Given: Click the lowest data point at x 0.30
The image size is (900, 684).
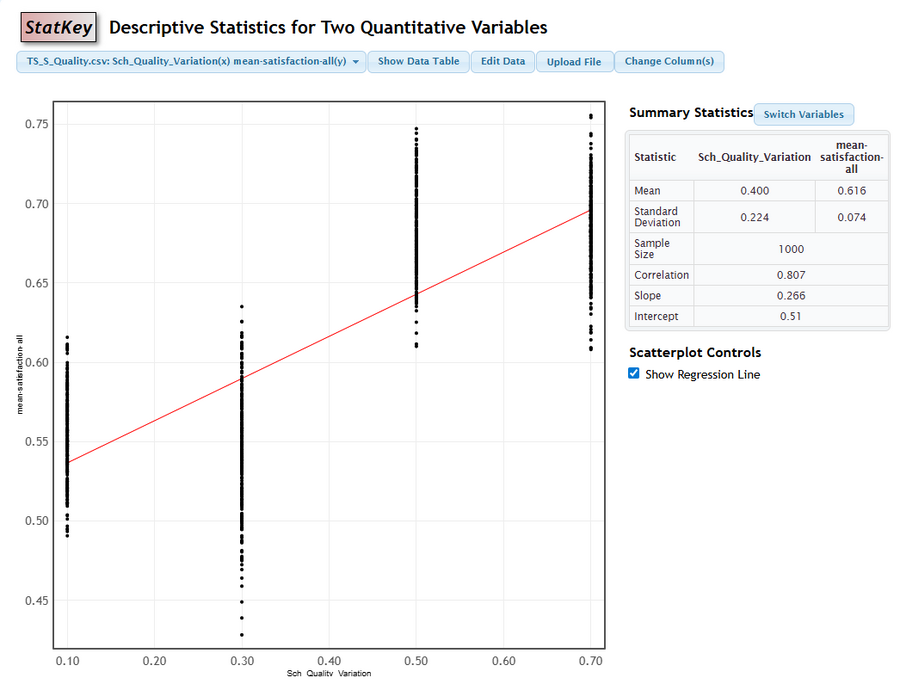Looking at the screenshot, I should pyautogui.click(x=241, y=634).
